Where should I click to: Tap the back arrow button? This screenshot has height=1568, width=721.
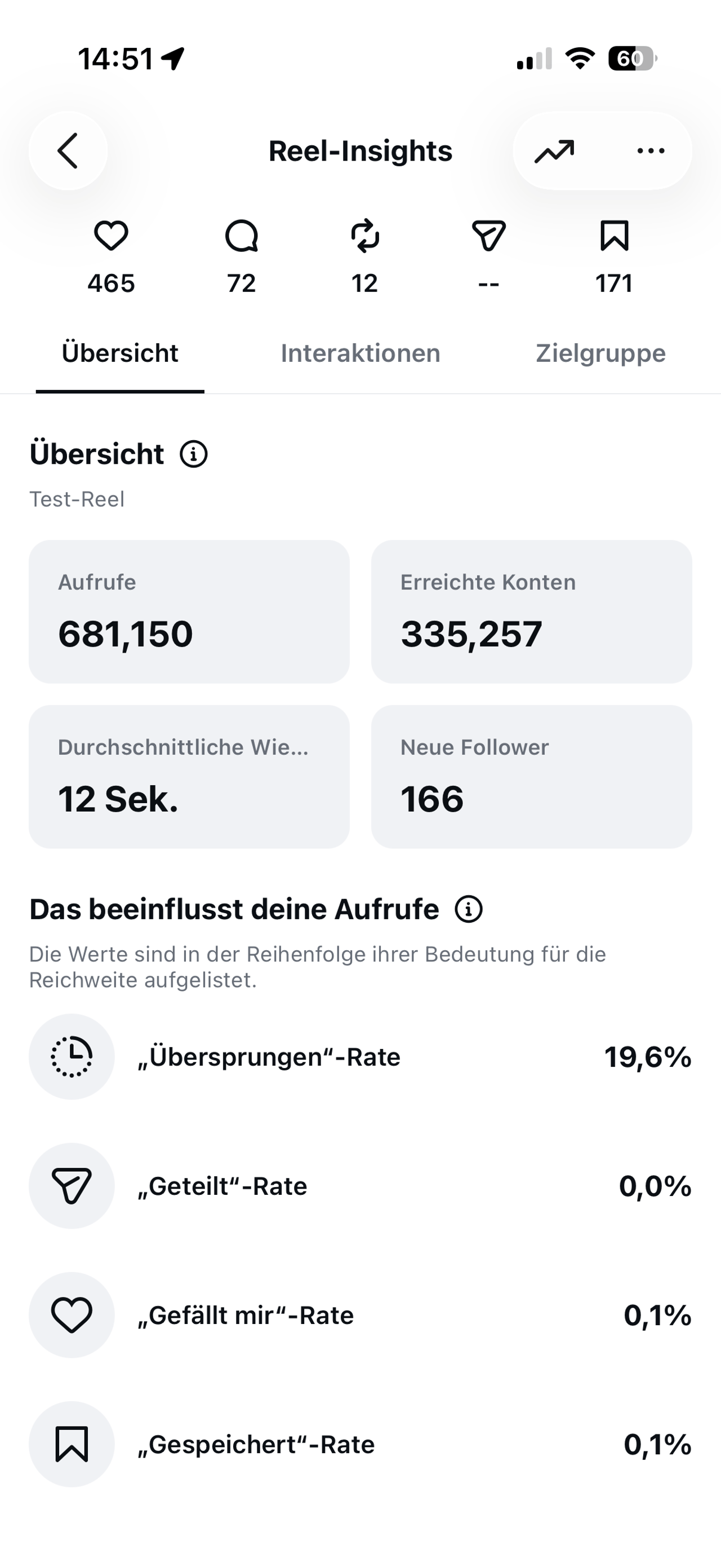click(x=68, y=150)
